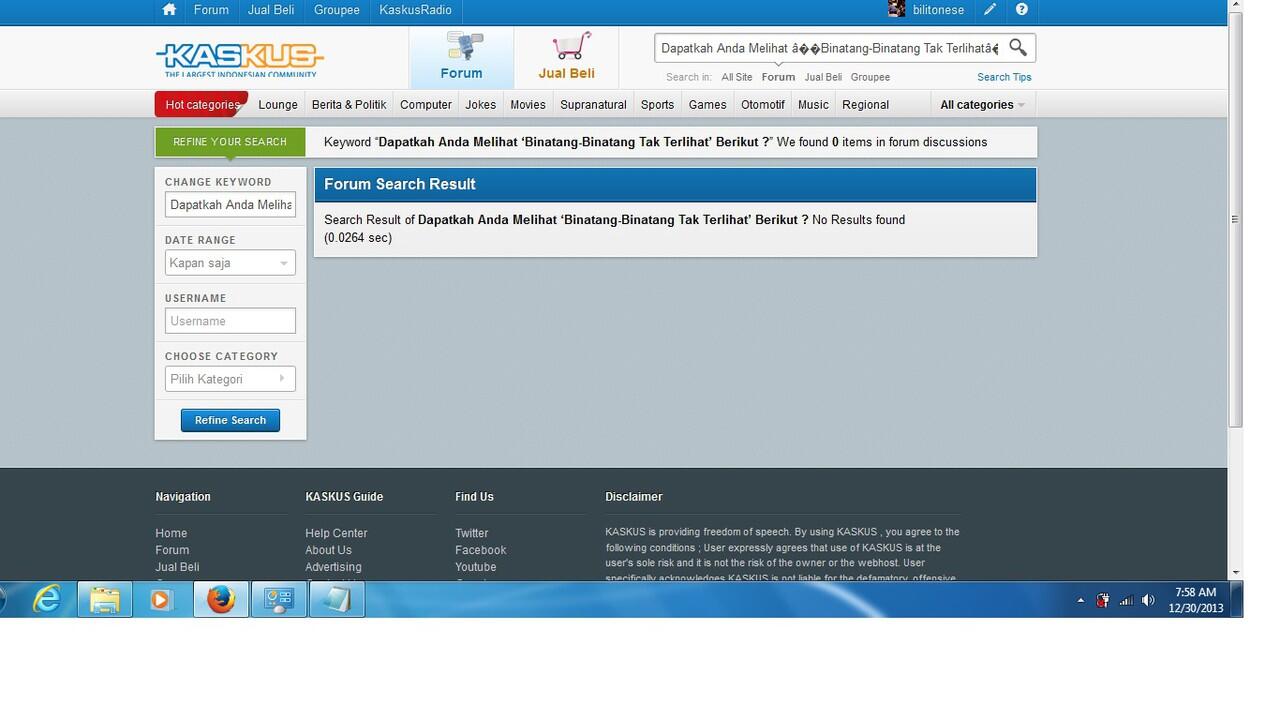The height and width of the screenshot is (720, 1280).
Task: Click Refine Your Search green tab
Action: [230, 142]
